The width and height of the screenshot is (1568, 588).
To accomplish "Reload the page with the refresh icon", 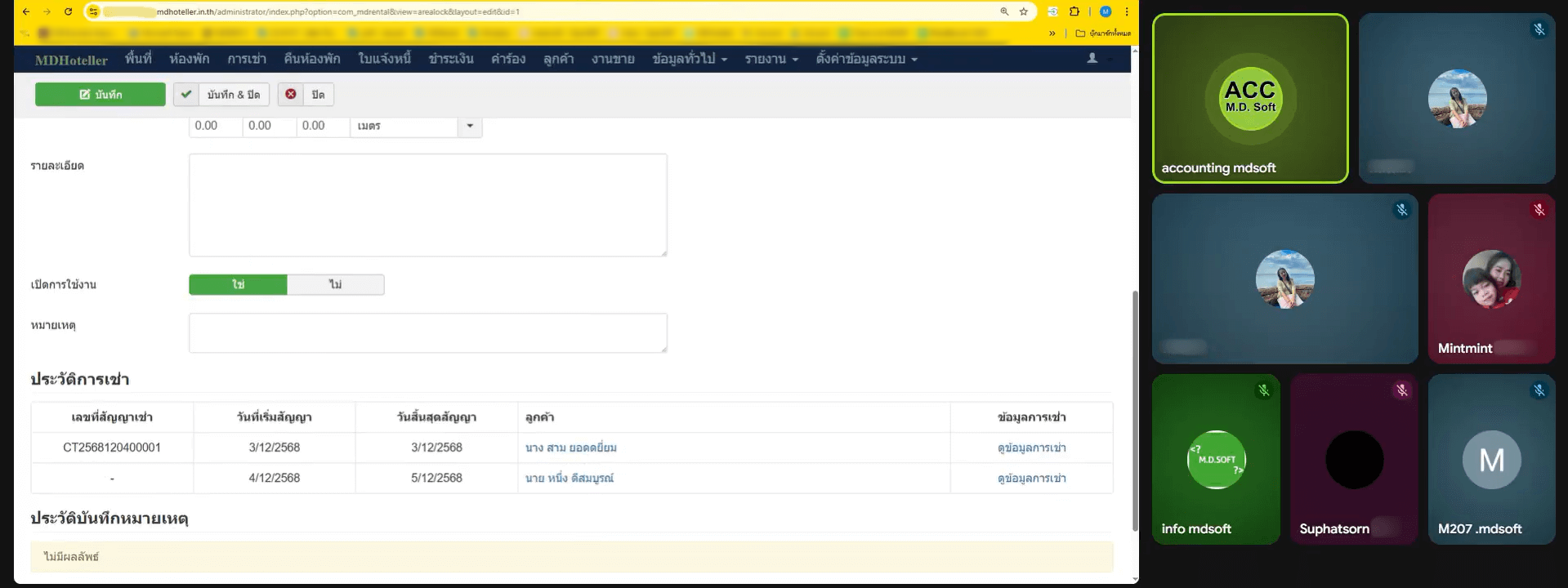I will 68,11.
